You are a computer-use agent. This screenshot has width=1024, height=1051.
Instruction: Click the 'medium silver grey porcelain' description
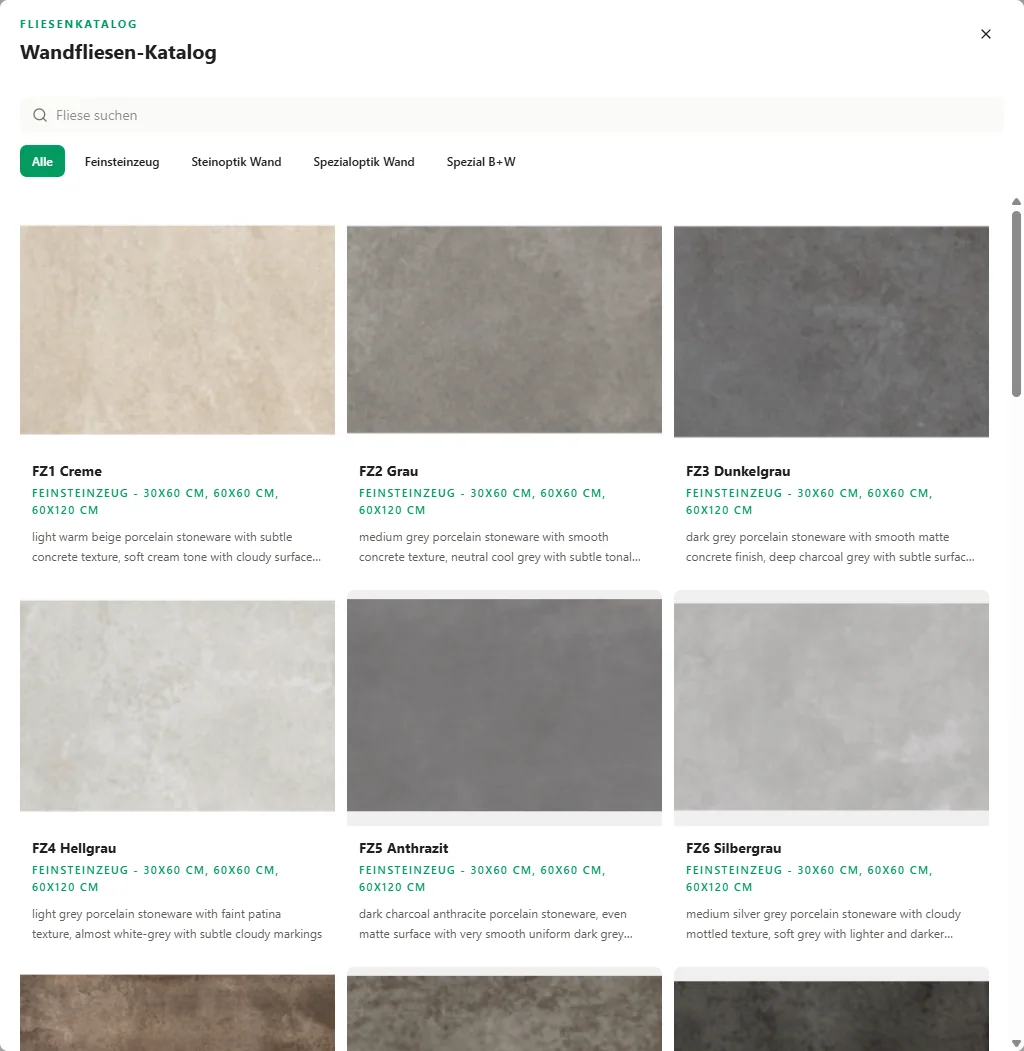[824, 924]
